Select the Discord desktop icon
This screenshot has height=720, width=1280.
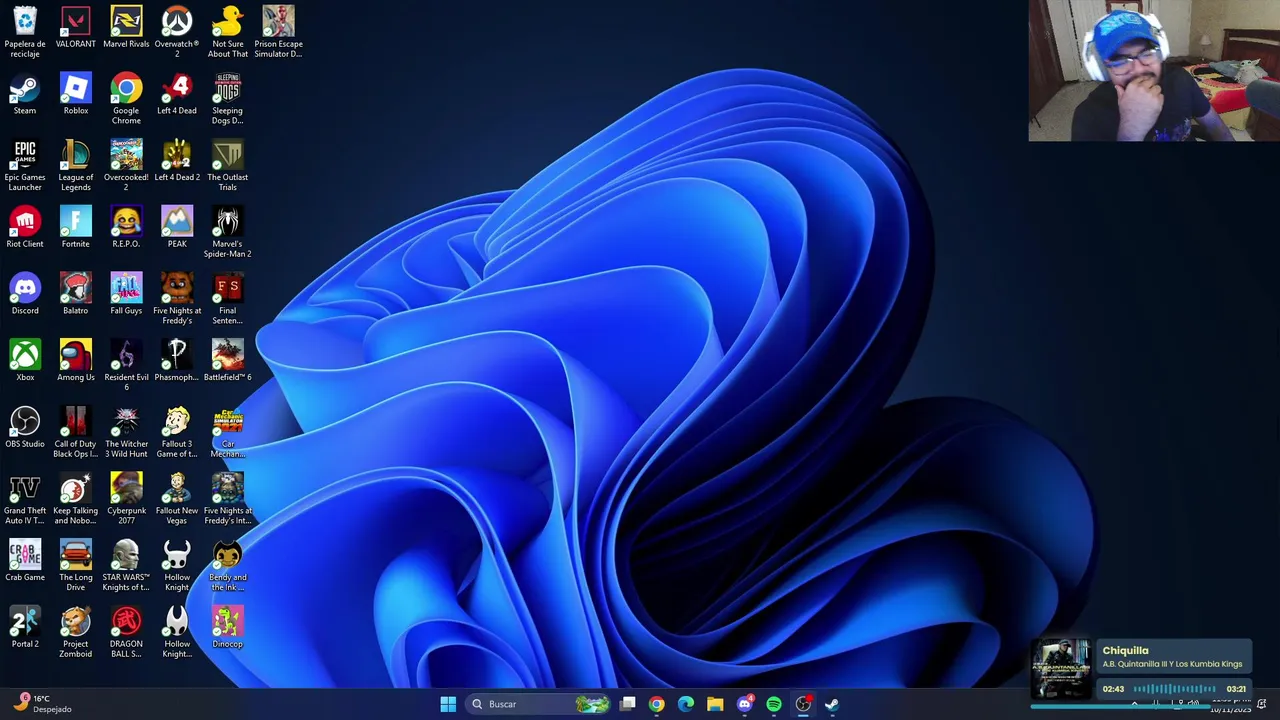point(25,294)
